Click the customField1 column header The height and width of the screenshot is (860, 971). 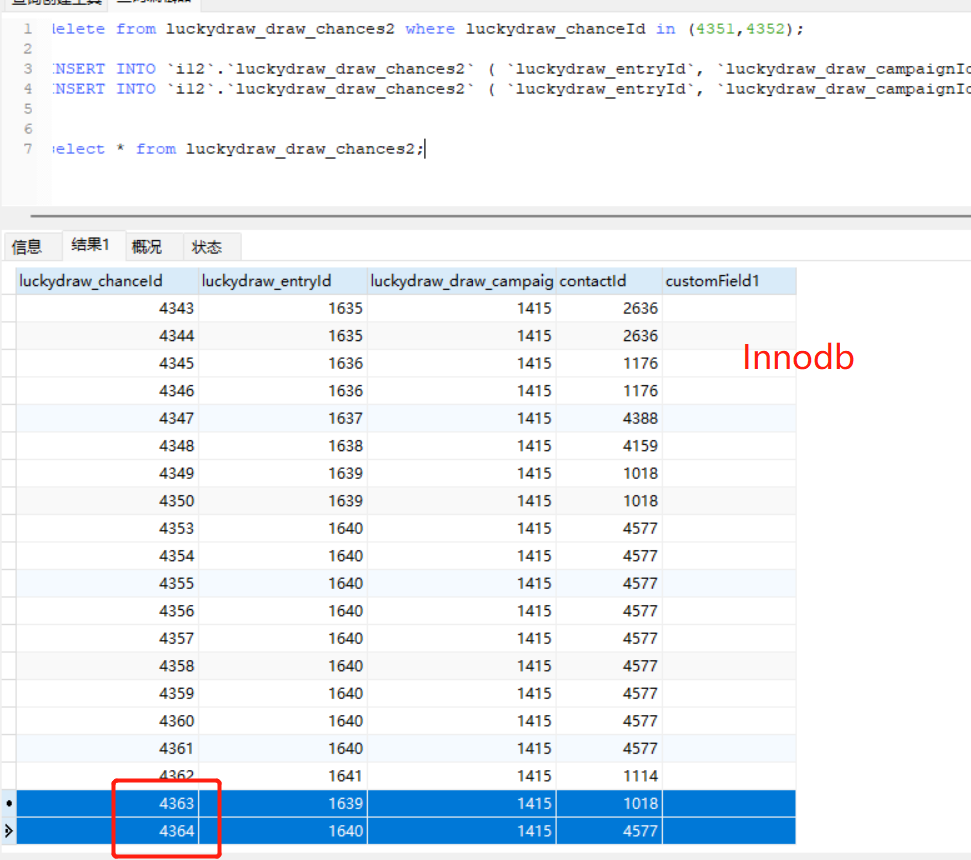pos(729,281)
